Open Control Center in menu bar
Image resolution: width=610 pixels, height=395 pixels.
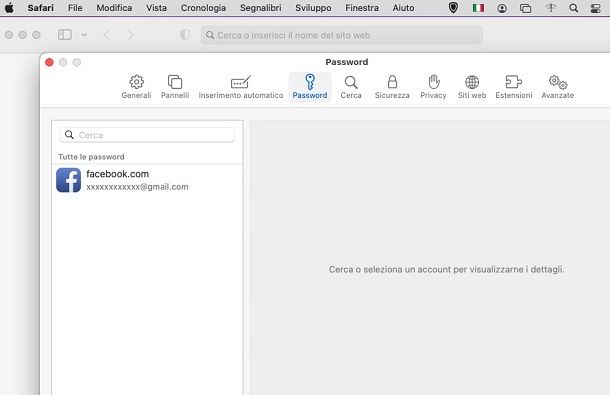(x=596, y=8)
